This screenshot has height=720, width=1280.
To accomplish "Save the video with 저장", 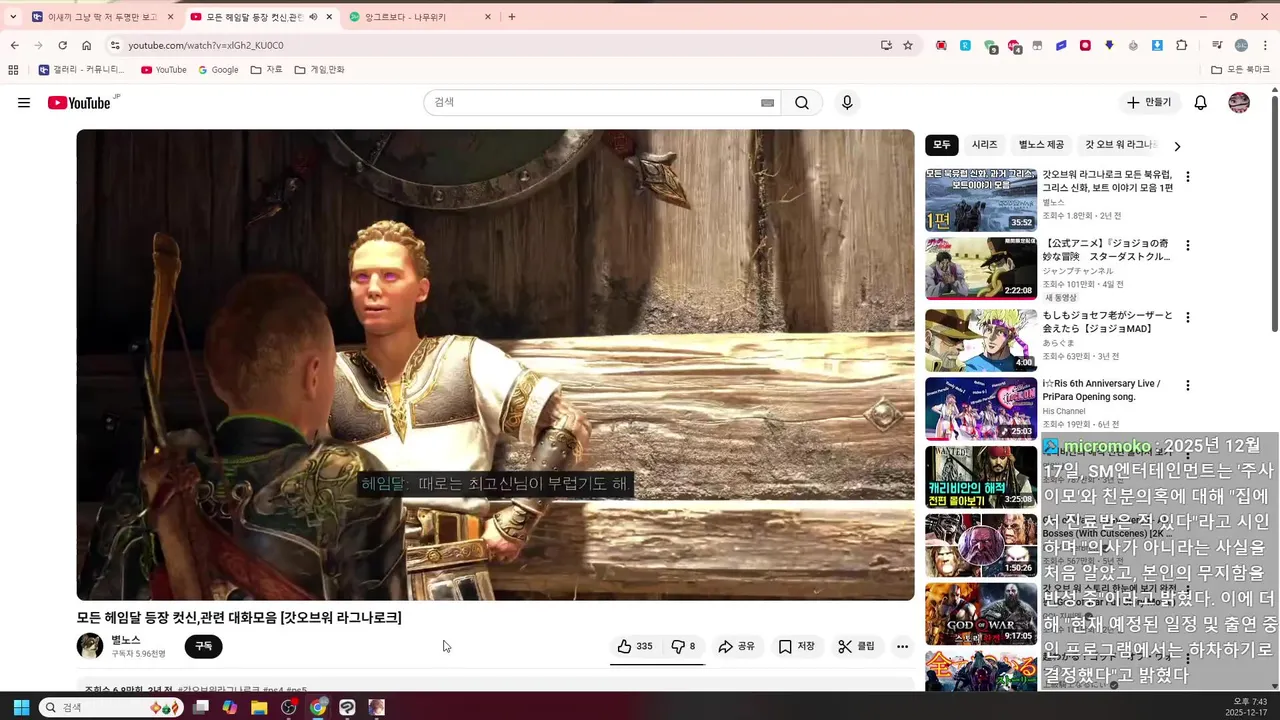I will click(797, 646).
